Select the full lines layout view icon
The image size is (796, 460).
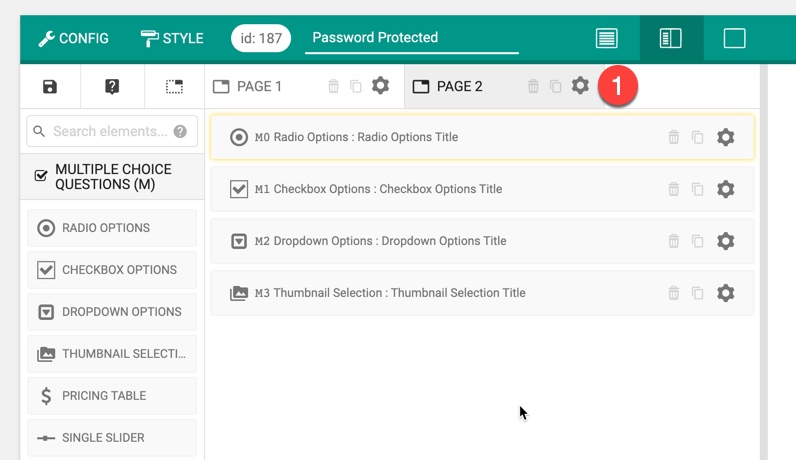click(607, 38)
